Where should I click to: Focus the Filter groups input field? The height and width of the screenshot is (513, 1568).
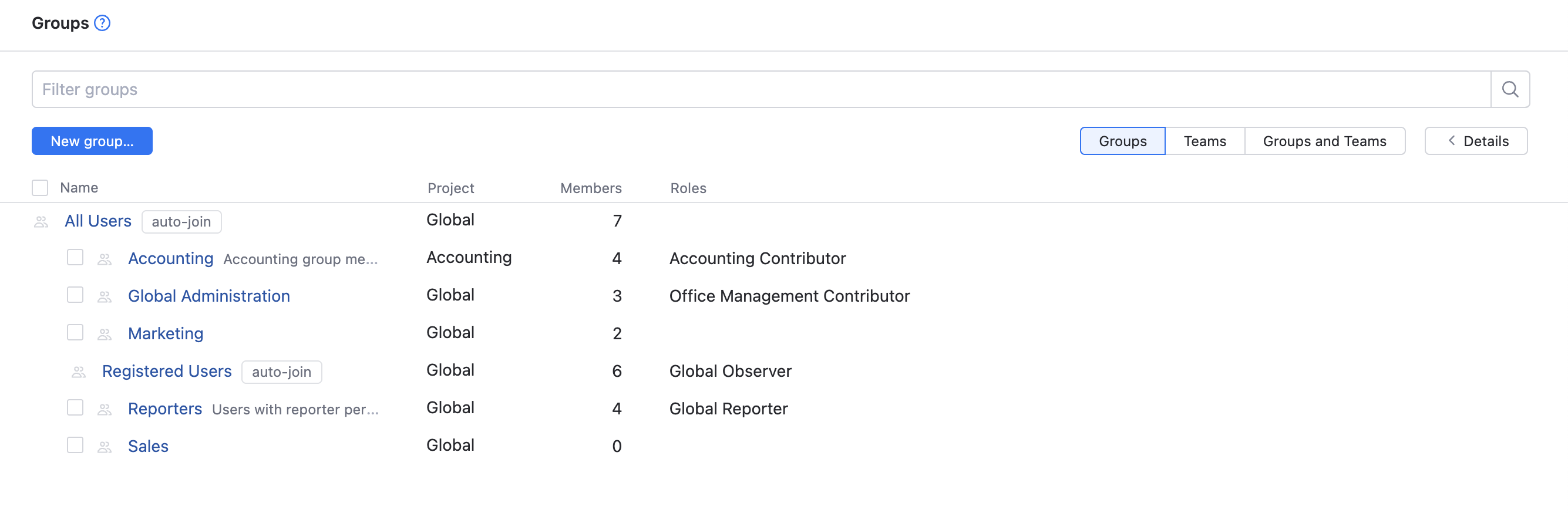coord(761,89)
